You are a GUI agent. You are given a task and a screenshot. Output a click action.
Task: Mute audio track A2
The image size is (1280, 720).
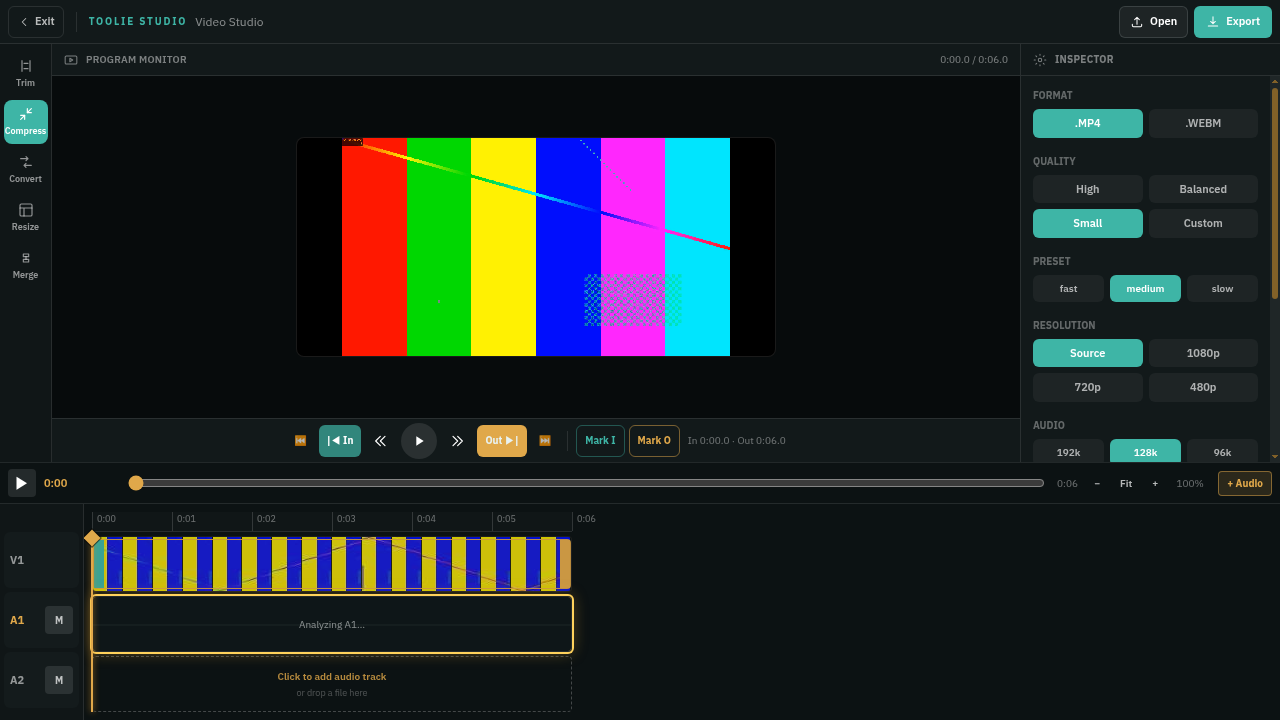click(59, 680)
